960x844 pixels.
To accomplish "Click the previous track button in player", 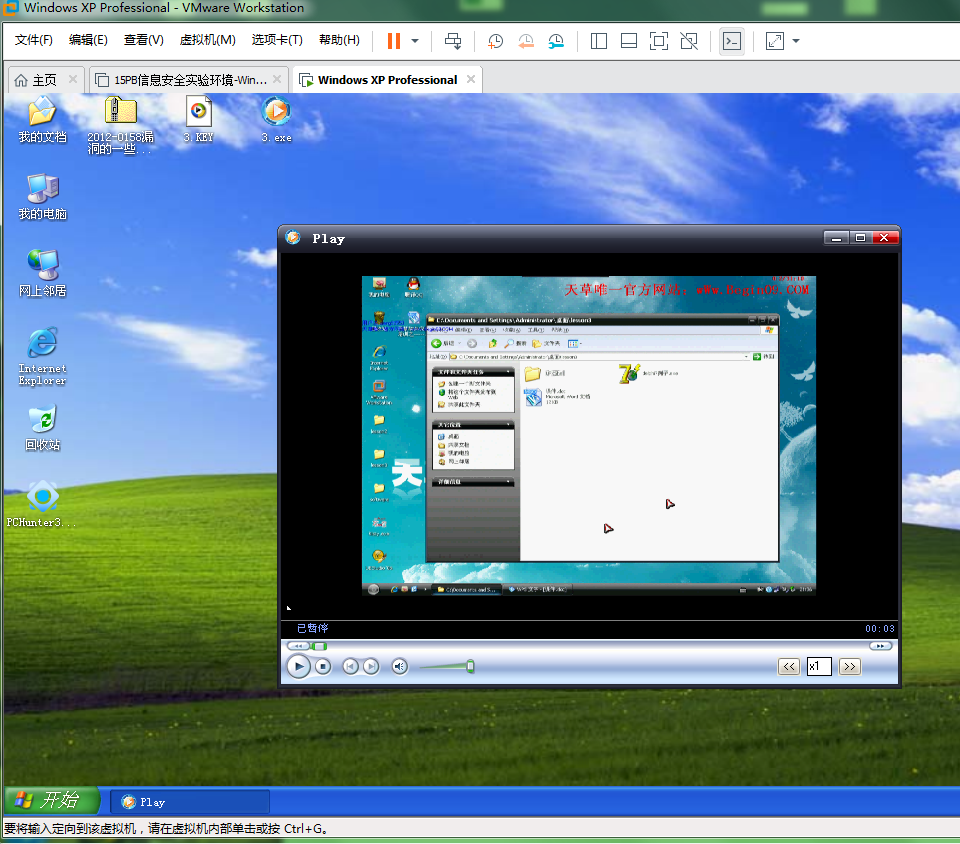I will pos(350,667).
